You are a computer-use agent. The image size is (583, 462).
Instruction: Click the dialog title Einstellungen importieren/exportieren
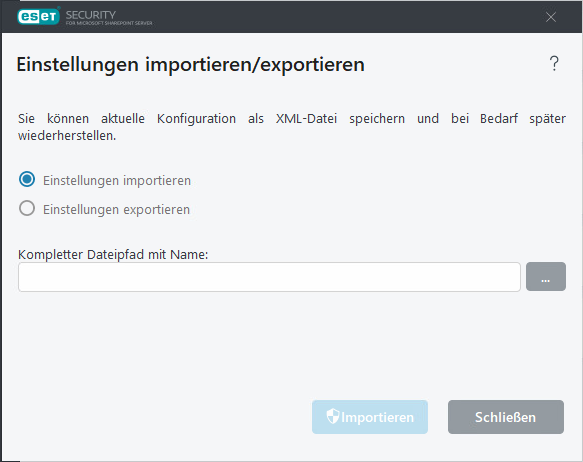click(x=190, y=65)
